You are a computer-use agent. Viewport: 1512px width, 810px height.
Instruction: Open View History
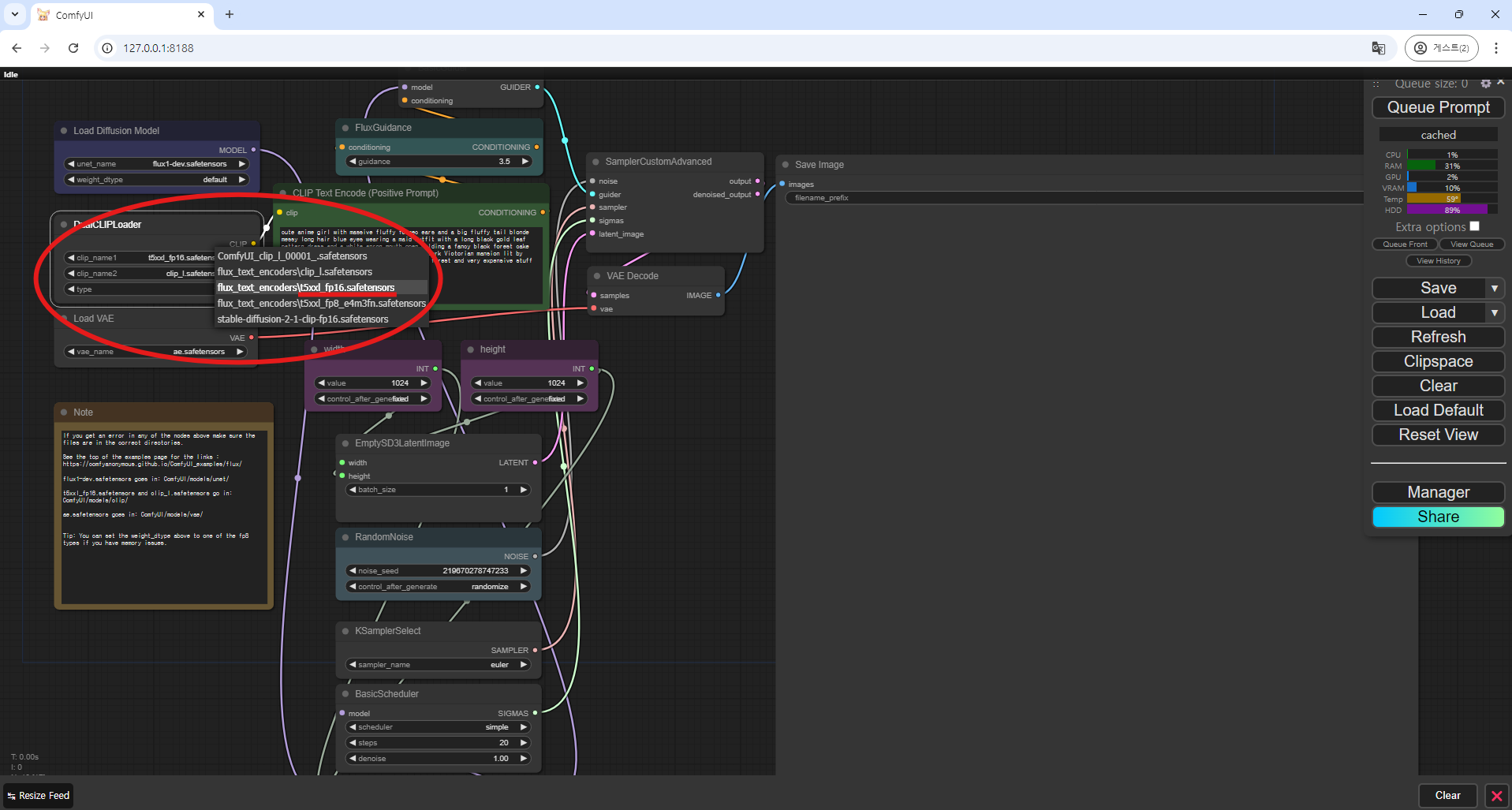[1438, 261]
